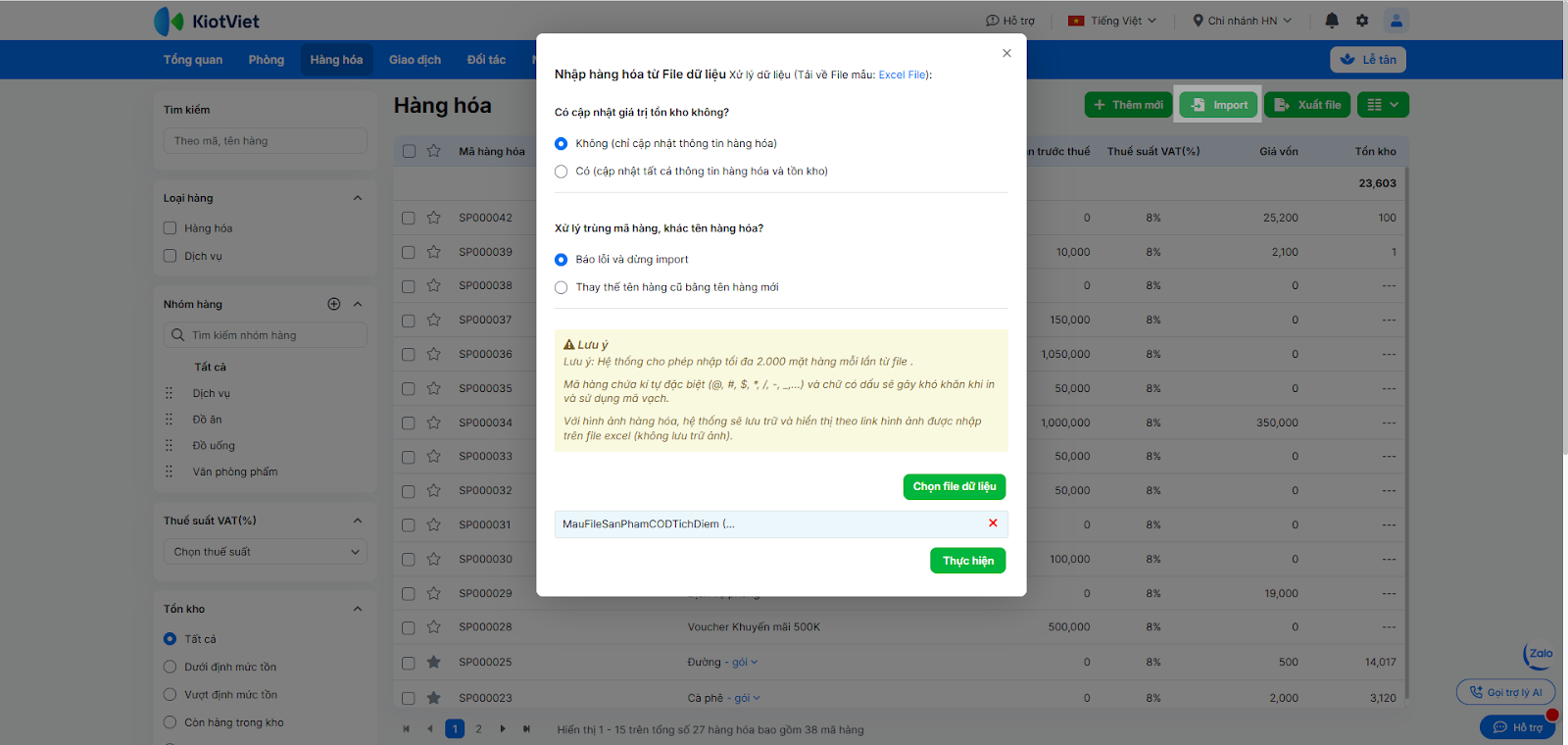This screenshot has height=745, width=1568.
Task: Click the Thực hiện button
Action: (x=967, y=561)
